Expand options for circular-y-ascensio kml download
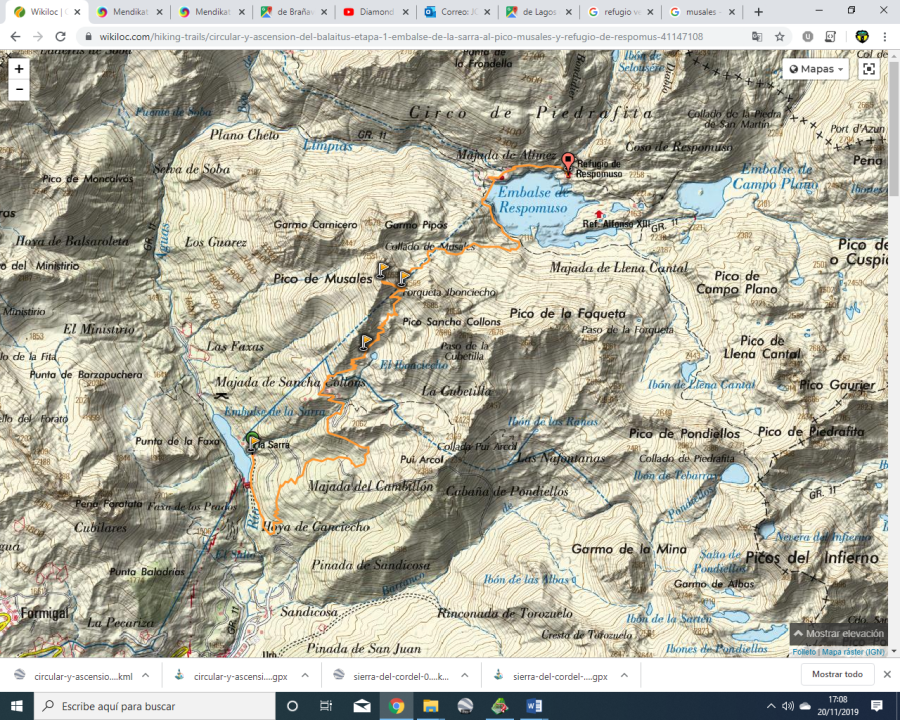The height and width of the screenshot is (720, 900). (146, 675)
